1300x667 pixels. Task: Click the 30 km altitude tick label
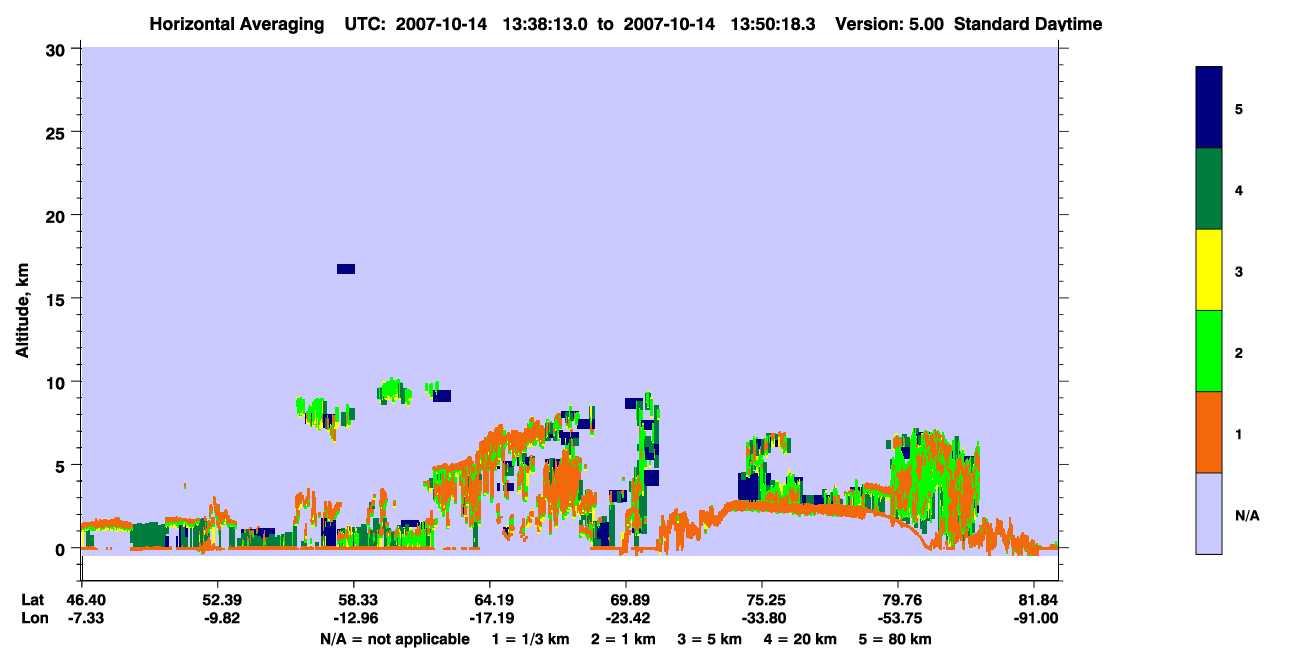coord(58,49)
